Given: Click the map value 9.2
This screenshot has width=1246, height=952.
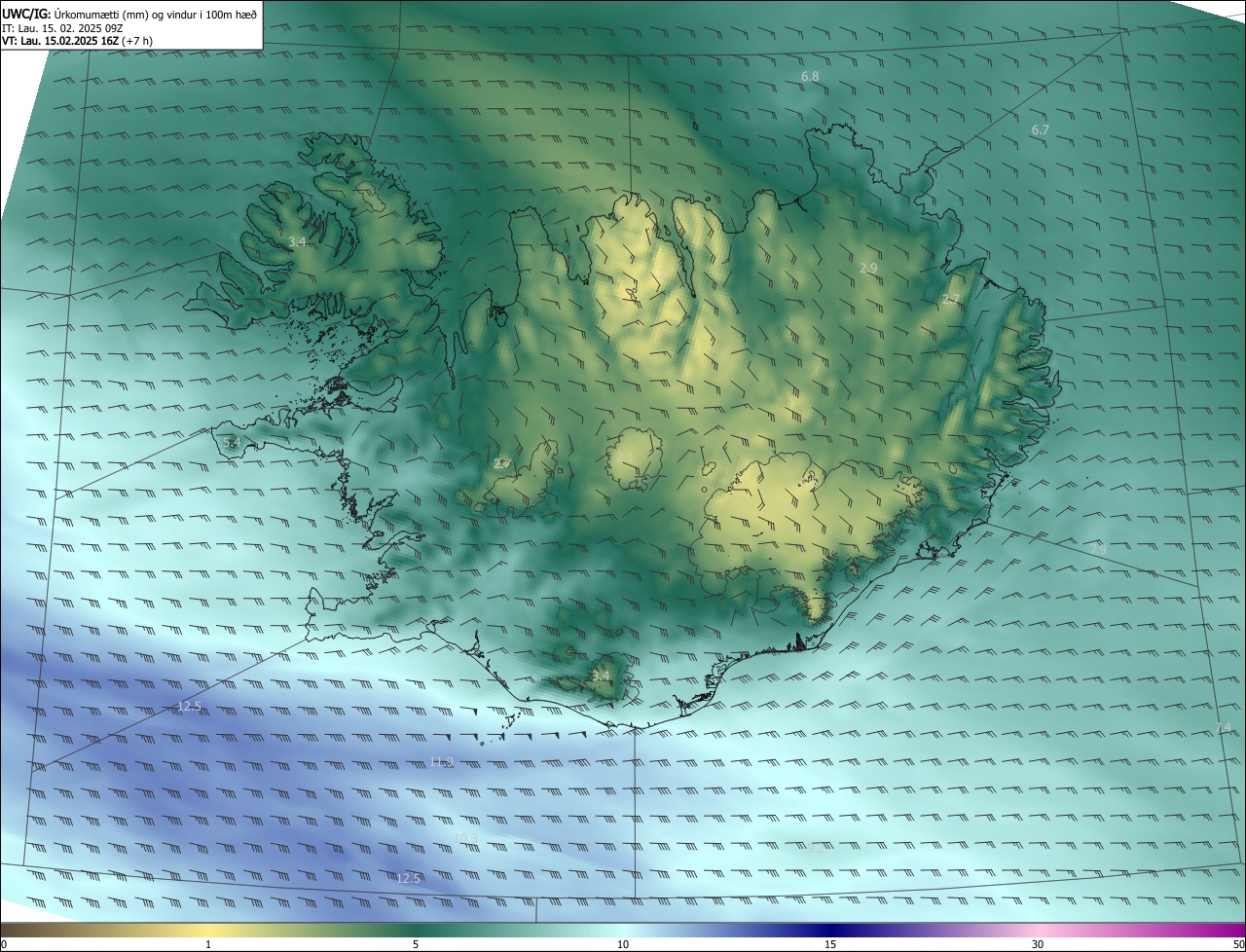Looking at the screenshot, I should point(816,848).
